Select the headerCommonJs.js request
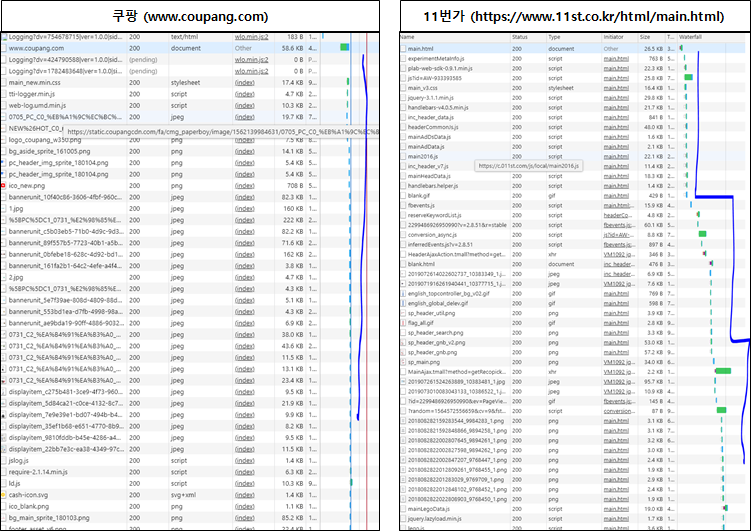 [573, 127]
